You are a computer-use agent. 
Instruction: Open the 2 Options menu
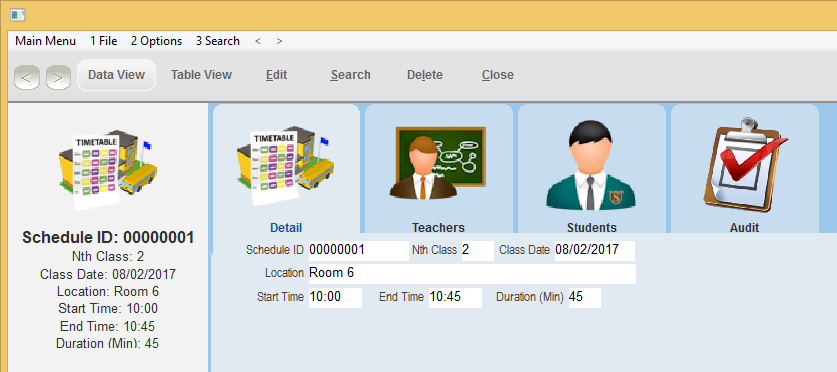click(x=156, y=41)
